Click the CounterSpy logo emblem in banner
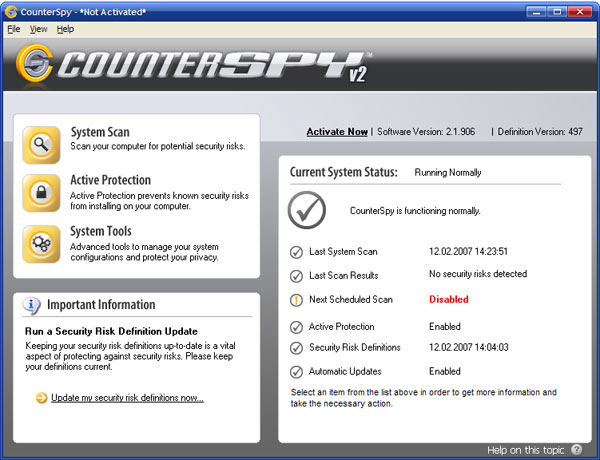Screen dimensions: 600x460 34,64
